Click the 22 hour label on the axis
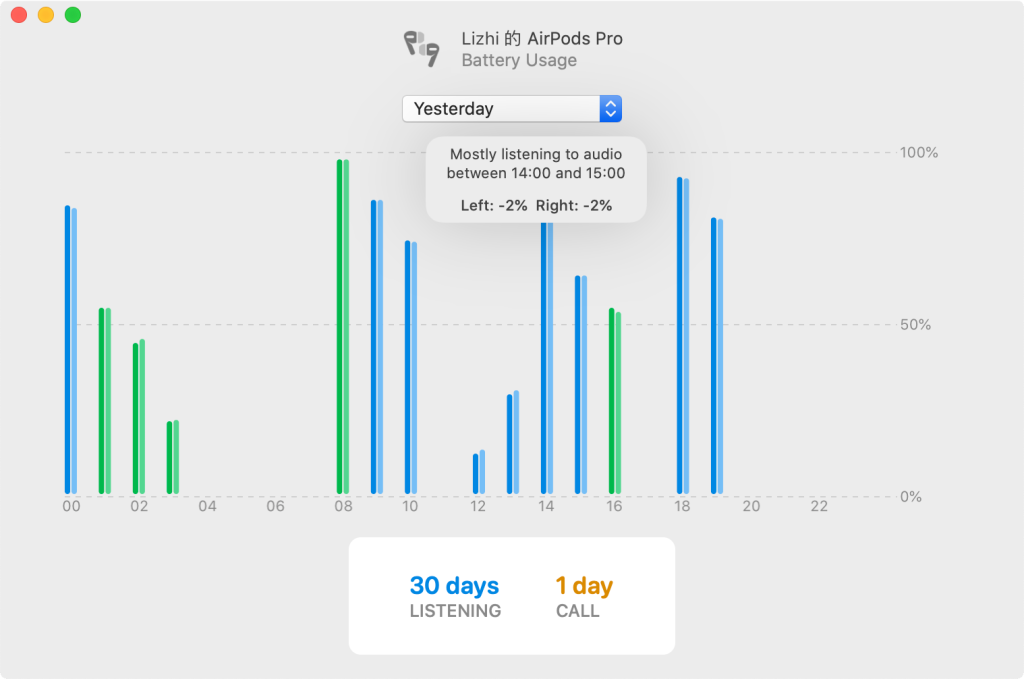Image resolution: width=1024 pixels, height=679 pixels. [x=818, y=507]
